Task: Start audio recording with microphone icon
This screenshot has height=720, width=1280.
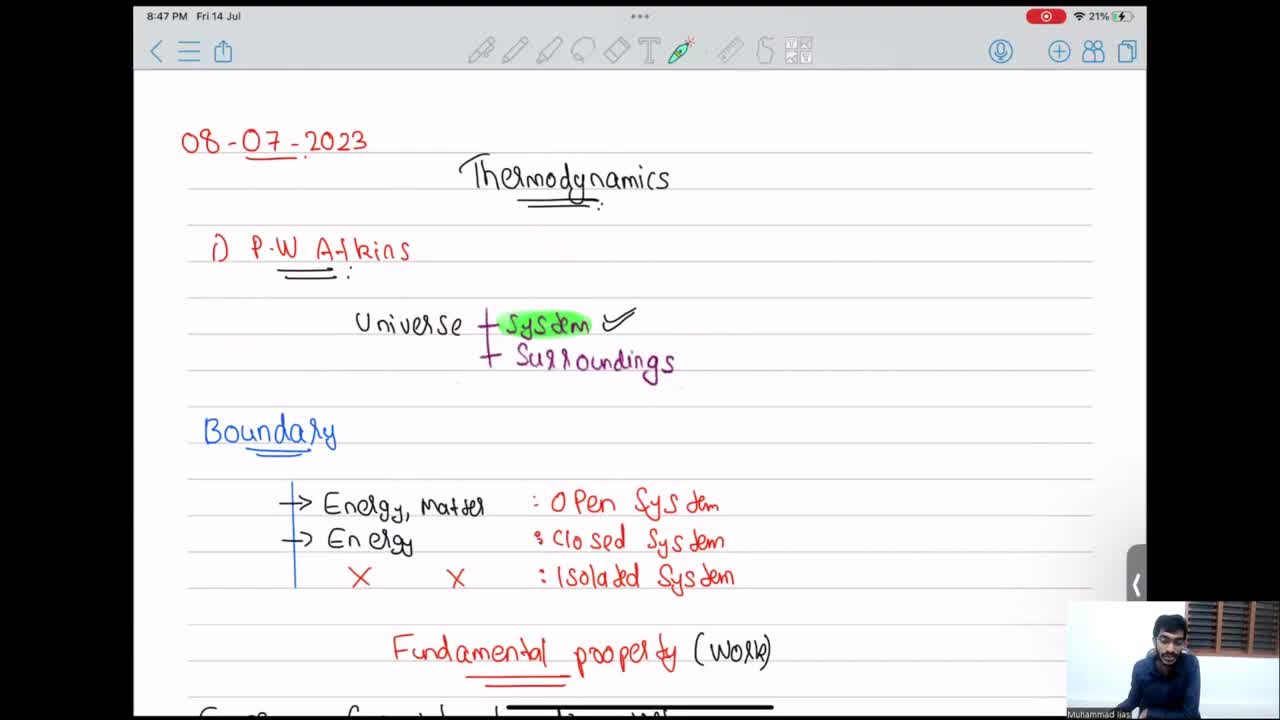Action: pyautogui.click(x=1000, y=51)
